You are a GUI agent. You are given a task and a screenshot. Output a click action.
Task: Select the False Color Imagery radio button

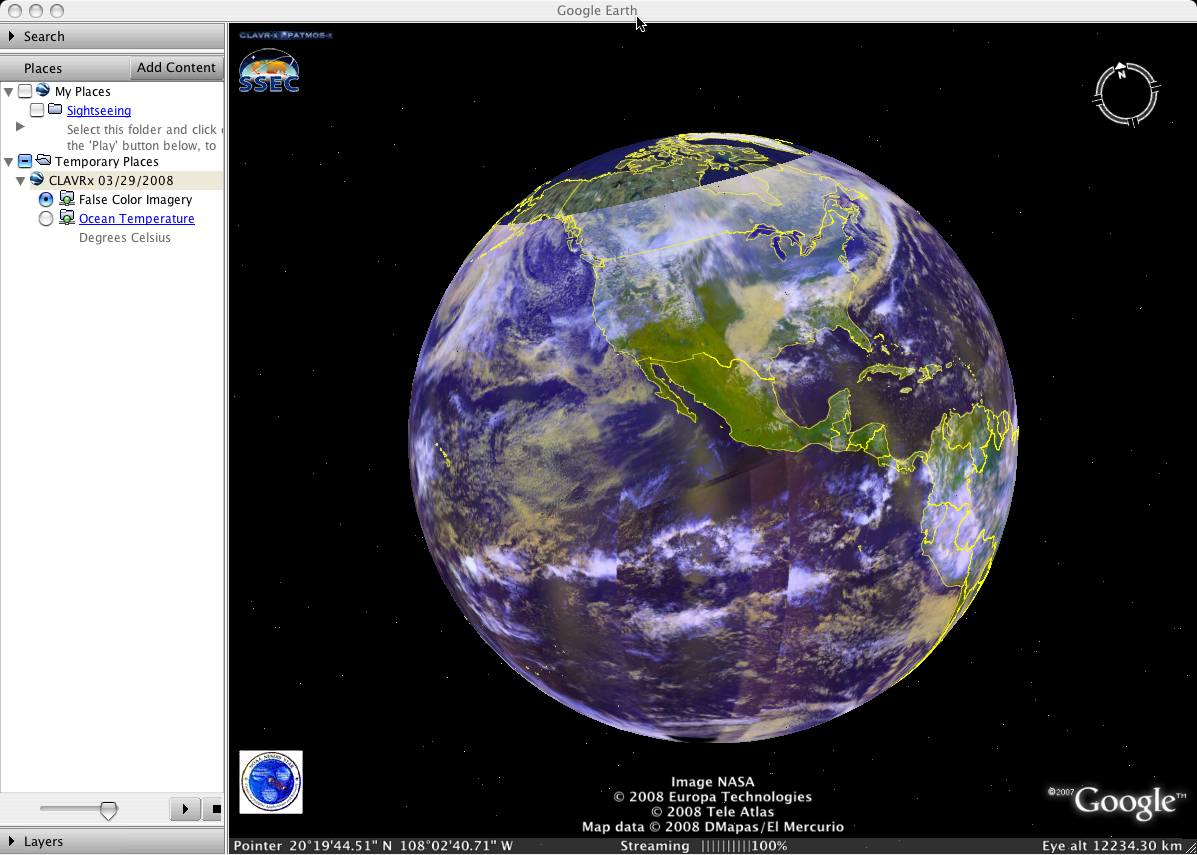point(46,199)
